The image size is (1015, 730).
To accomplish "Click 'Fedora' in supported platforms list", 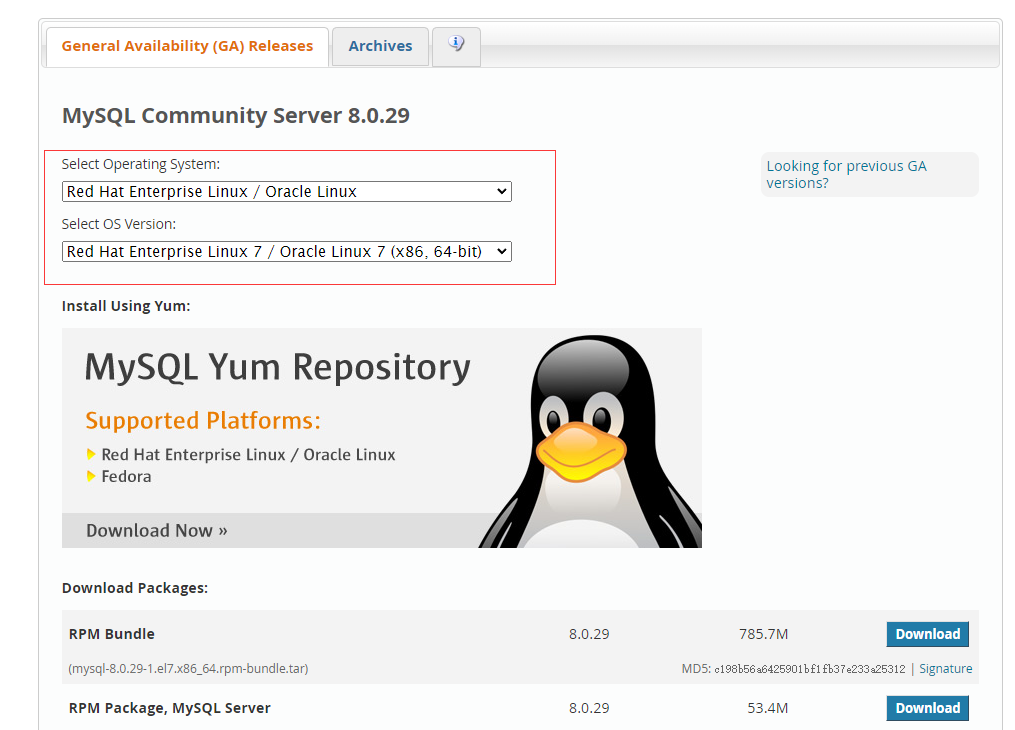I will point(126,476).
